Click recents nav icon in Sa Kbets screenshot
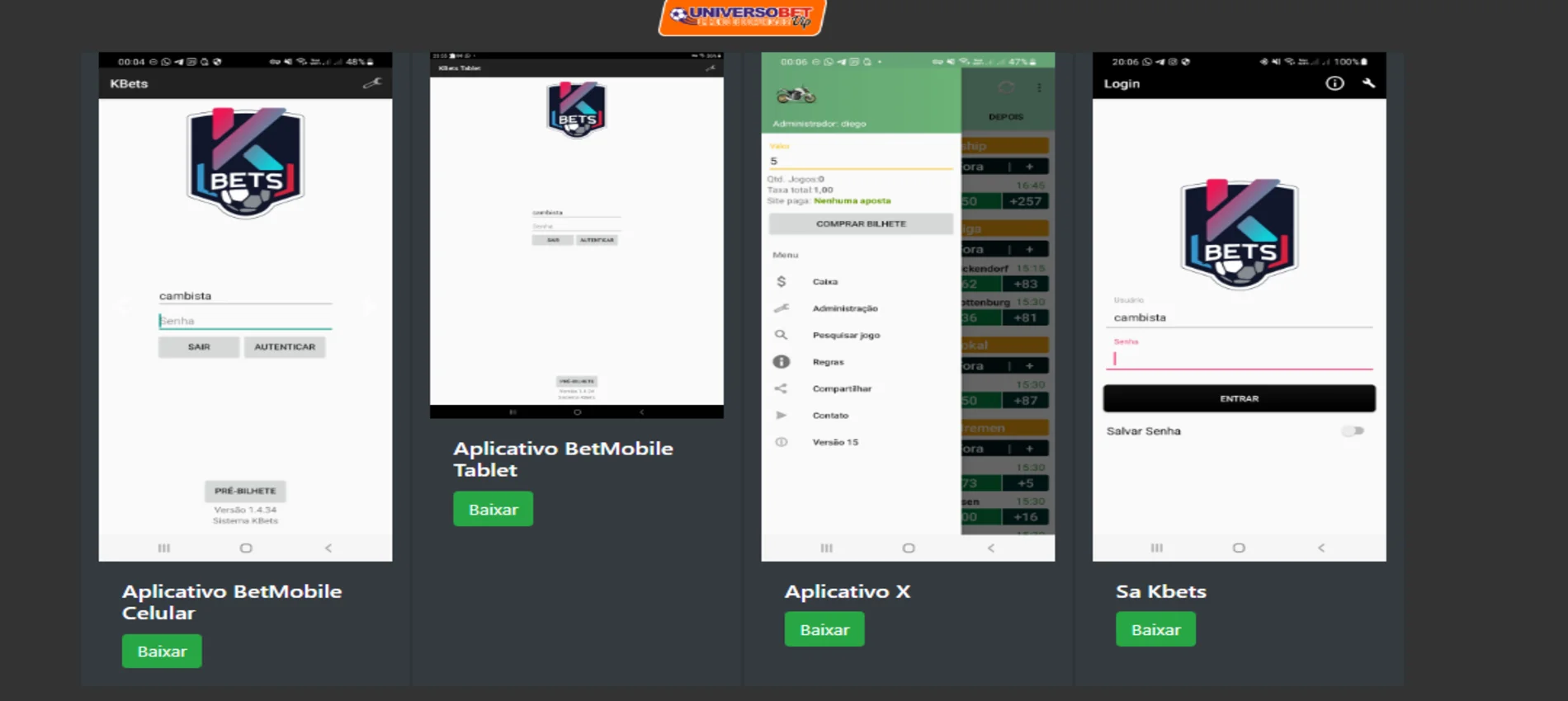 point(1157,548)
